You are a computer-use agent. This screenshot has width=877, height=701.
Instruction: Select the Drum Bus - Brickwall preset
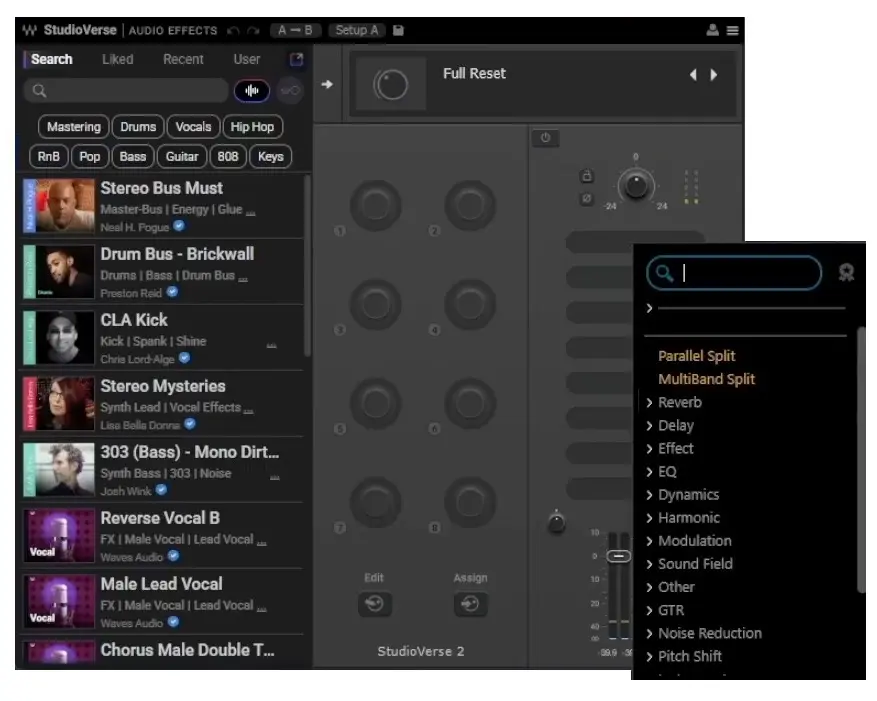click(162, 271)
